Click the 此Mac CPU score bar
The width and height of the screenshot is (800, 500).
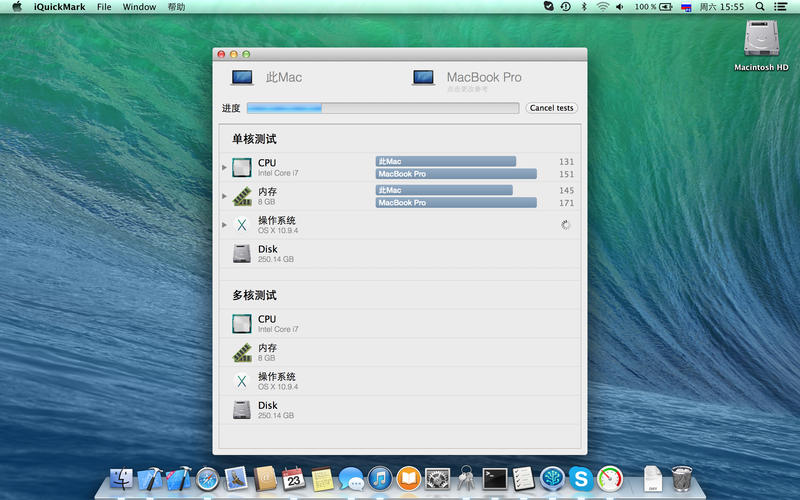click(x=446, y=161)
